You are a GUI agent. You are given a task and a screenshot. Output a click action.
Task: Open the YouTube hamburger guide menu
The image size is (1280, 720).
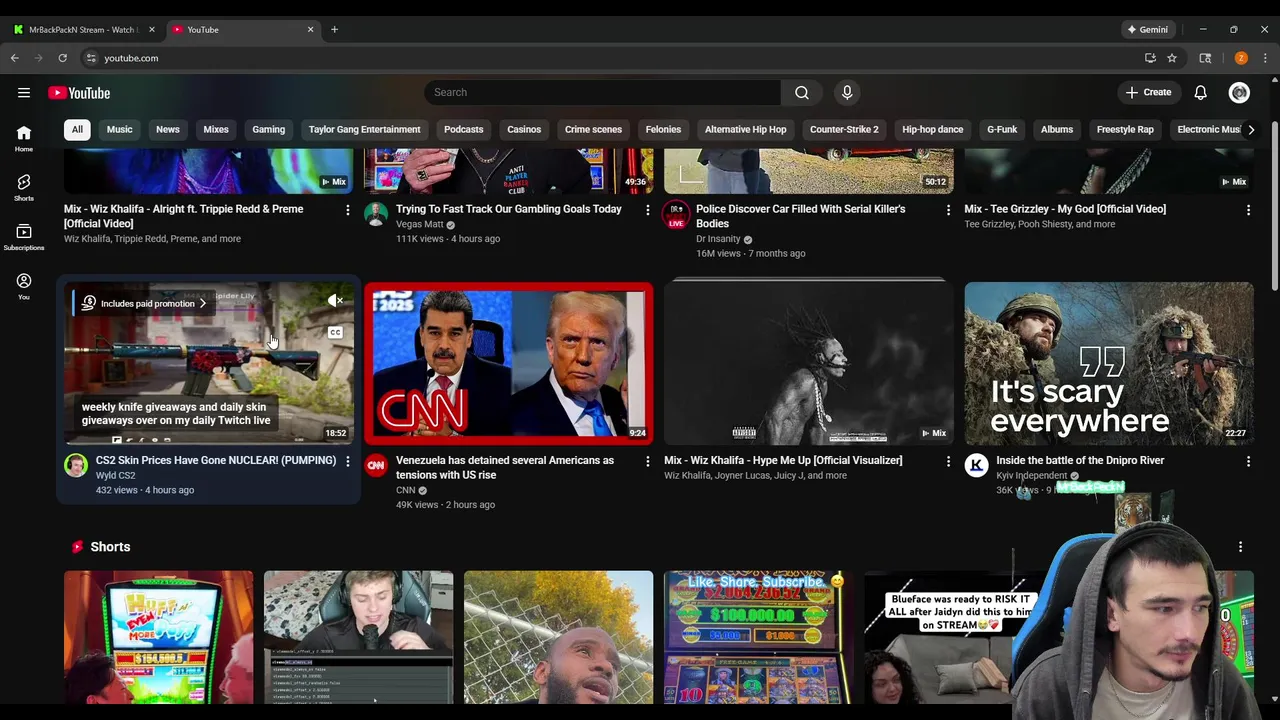coord(24,93)
